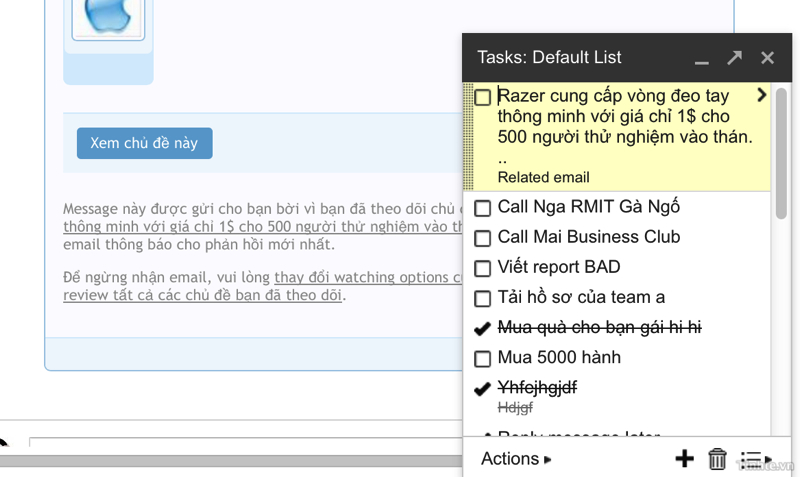Image resolution: width=800 pixels, height=477 pixels.
Task: Check off Call Nga RMIT Gà Ngố
Action: coord(482,208)
